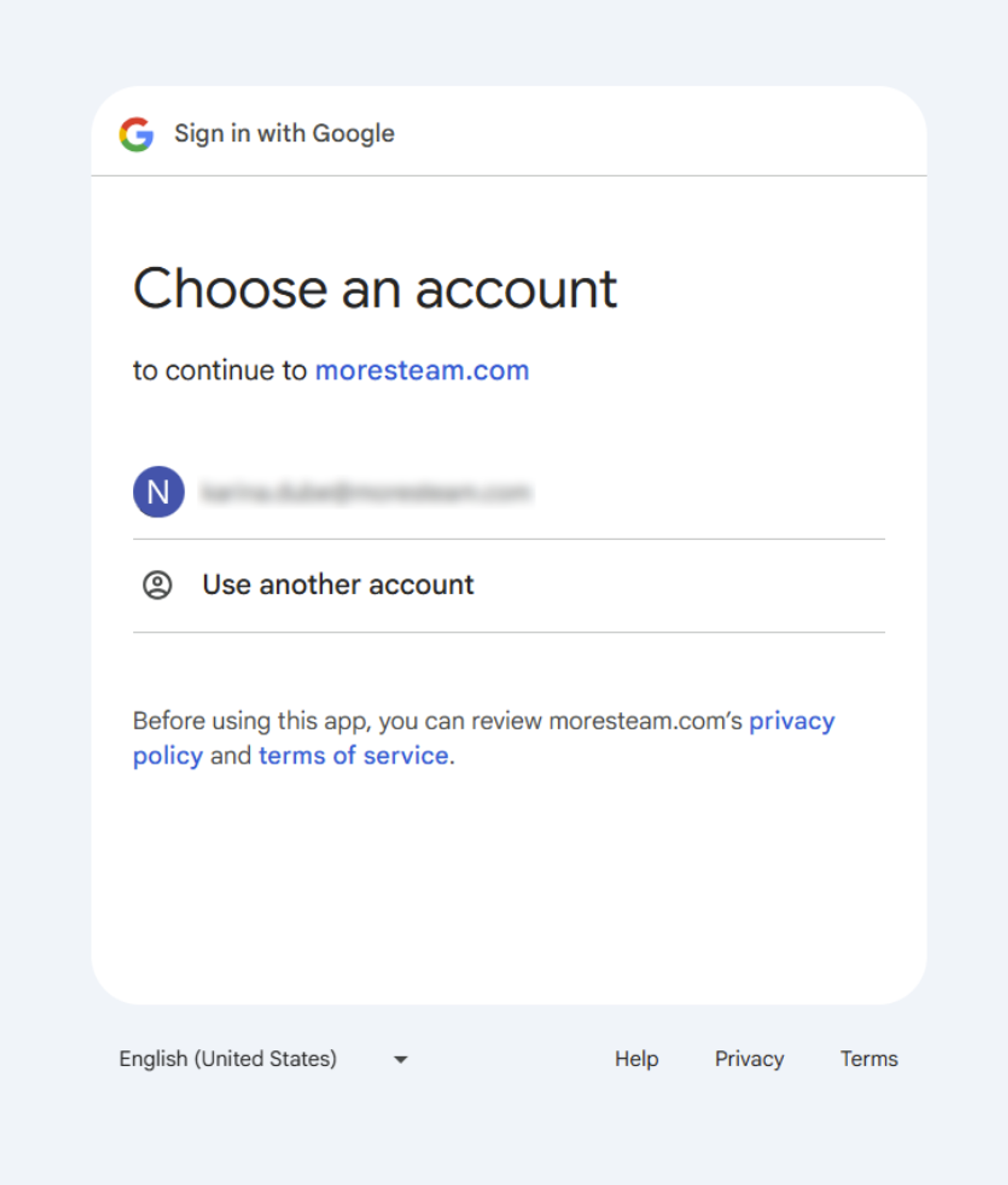The width and height of the screenshot is (1008, 1185).
Task: Choose Use another account
Action: (338, 584)
